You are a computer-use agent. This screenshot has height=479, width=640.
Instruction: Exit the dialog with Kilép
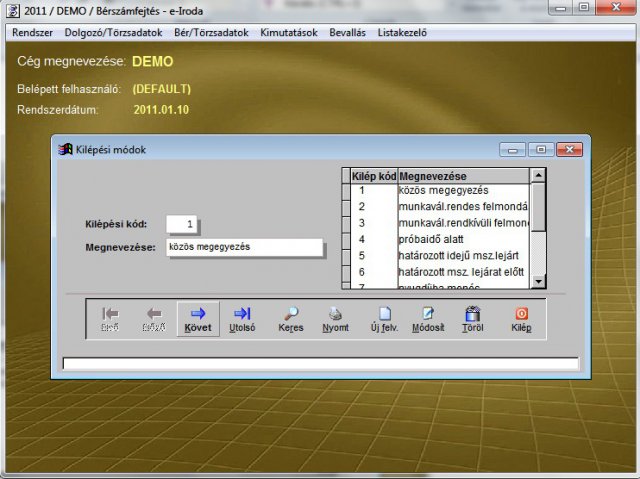click(x=521, y=318)
